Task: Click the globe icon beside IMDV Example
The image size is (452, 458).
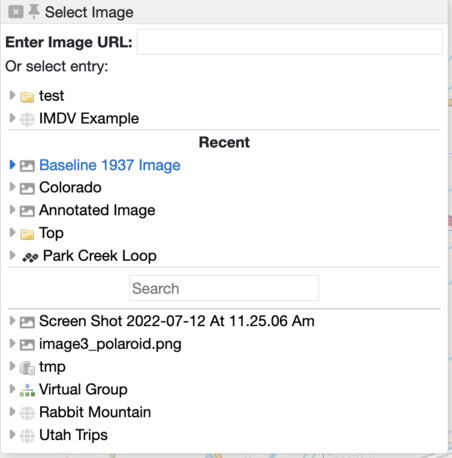Action: click(27, 119)
